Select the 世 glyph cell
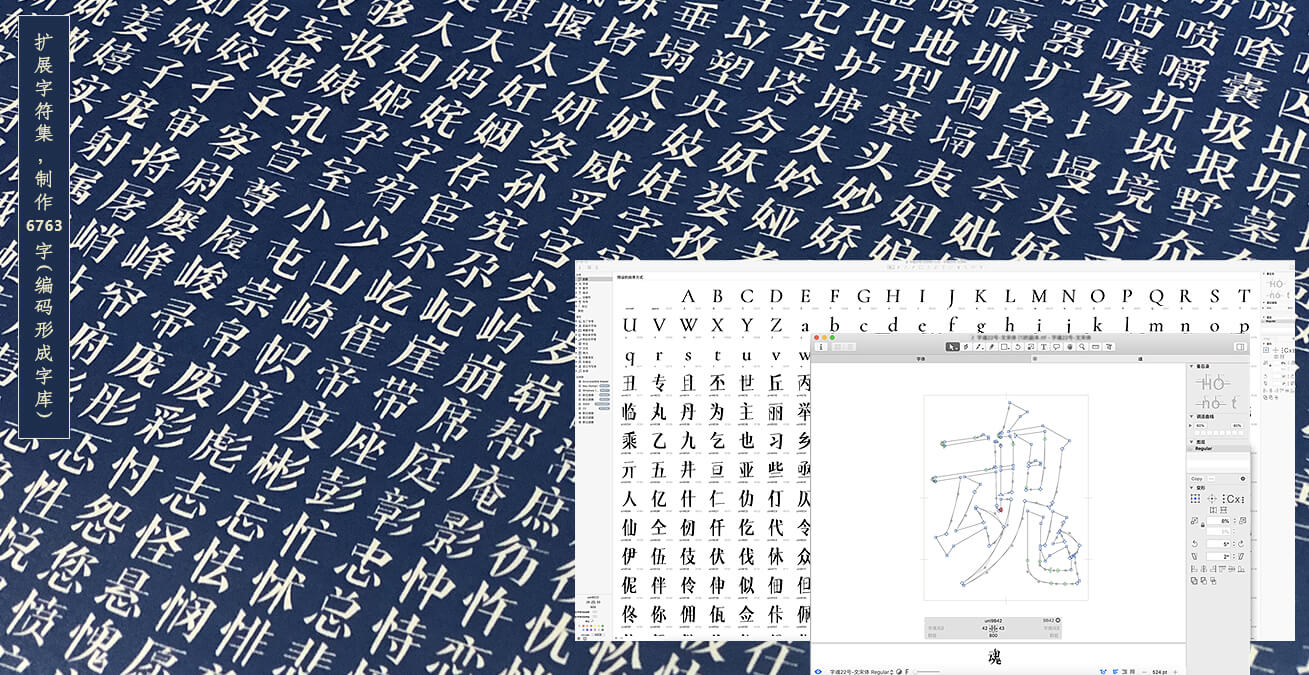This screenshot has height=675, width=1309. (x=747, y=383)
